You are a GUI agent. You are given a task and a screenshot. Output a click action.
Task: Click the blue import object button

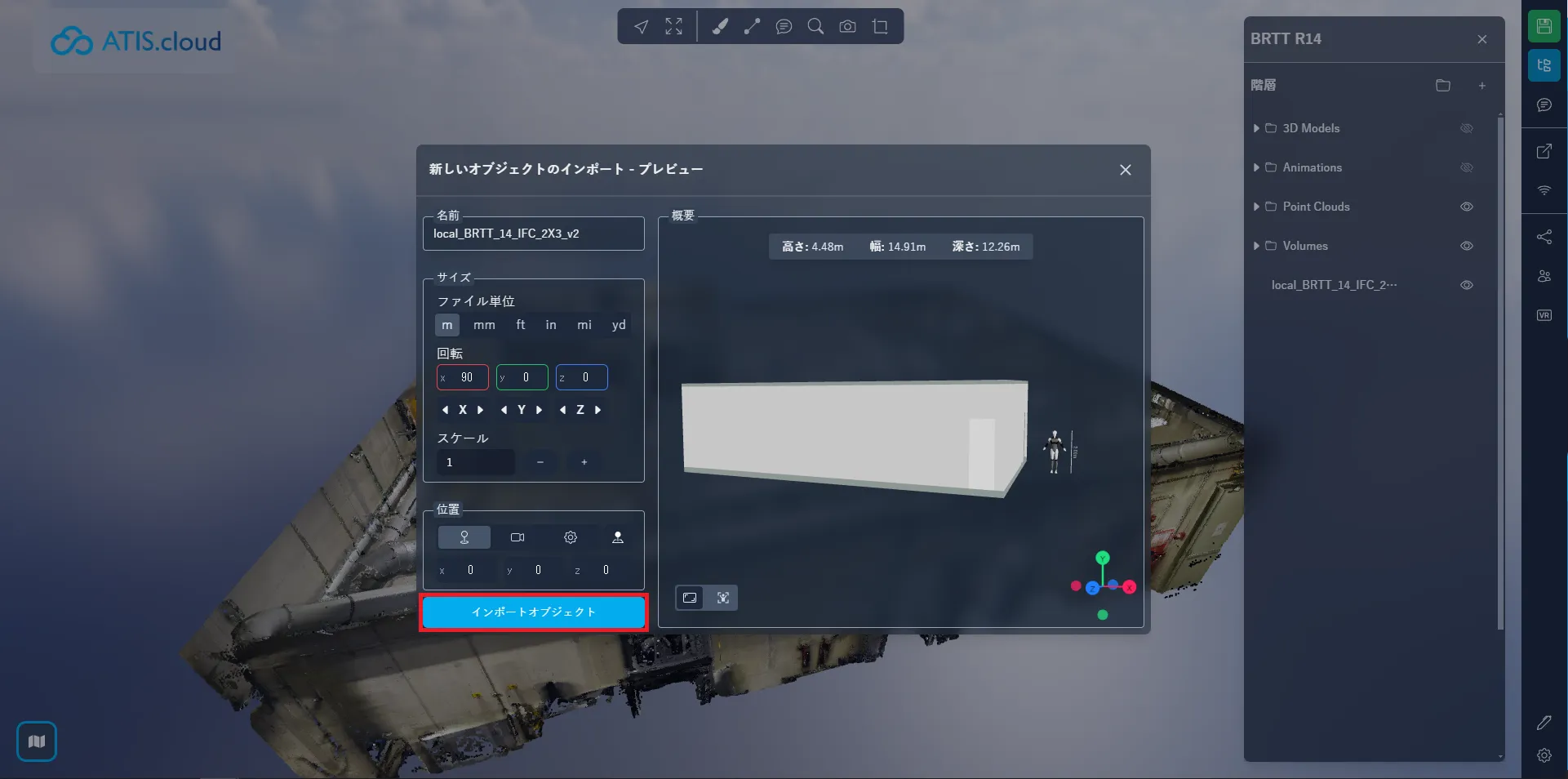pyautogui.click(x=533, y=612)
